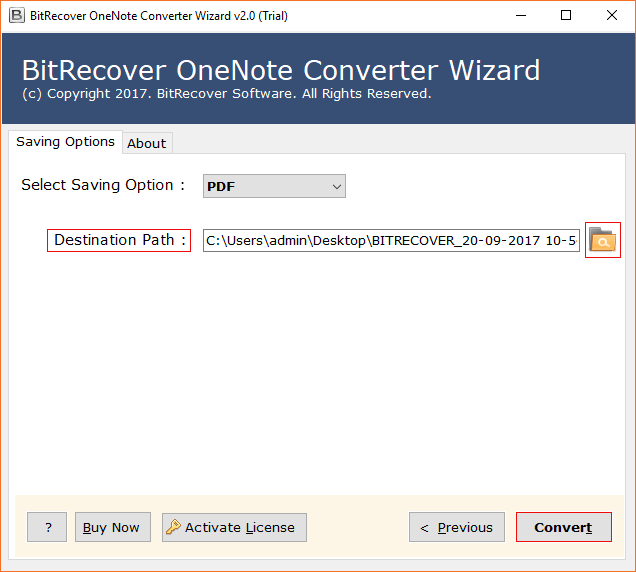Click the Destination Path label
This screenshot has height=572, width=636.
click(119, 240)
